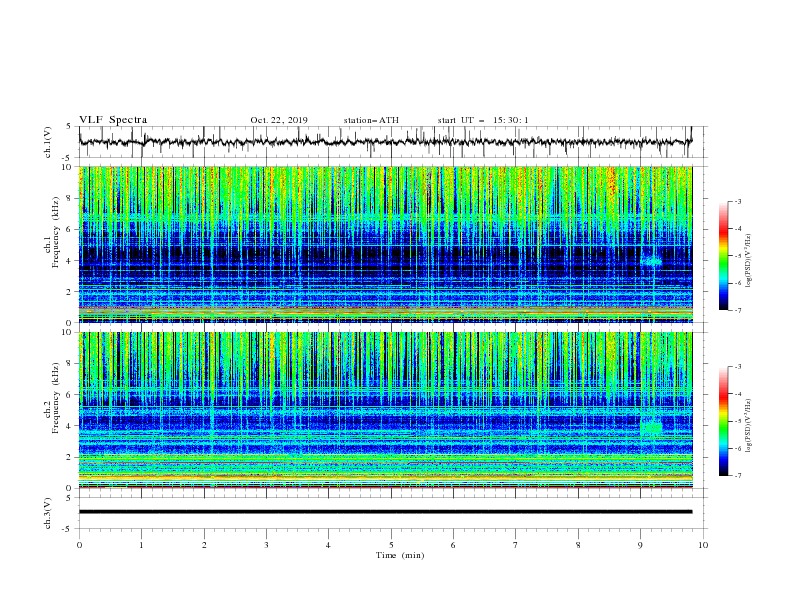Click the ch.2 colorbar "log(PSD)(V²/Hz)" label

pyautogui.click(x=748, y=426)
